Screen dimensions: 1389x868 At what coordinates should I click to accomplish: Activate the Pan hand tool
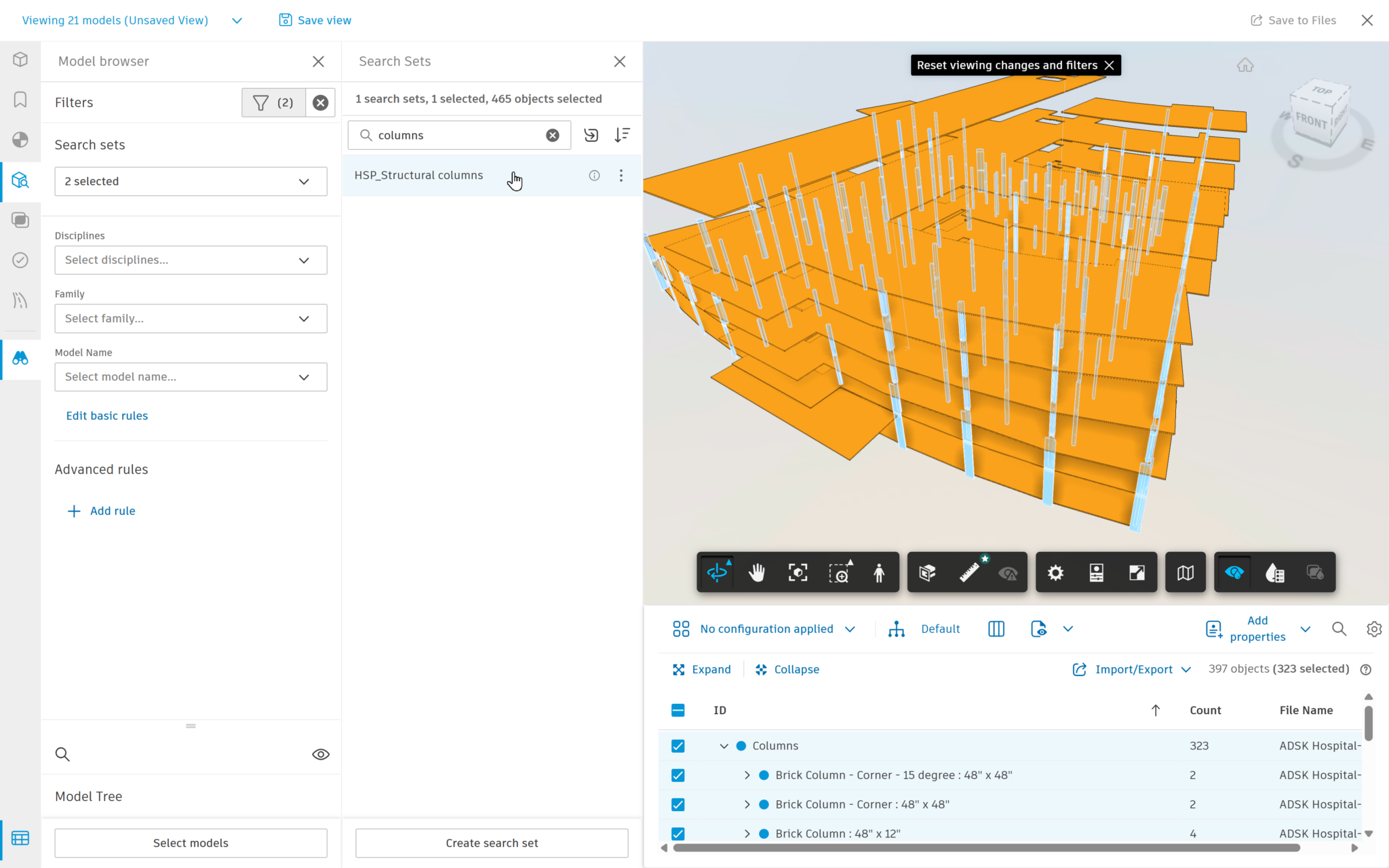757,573
